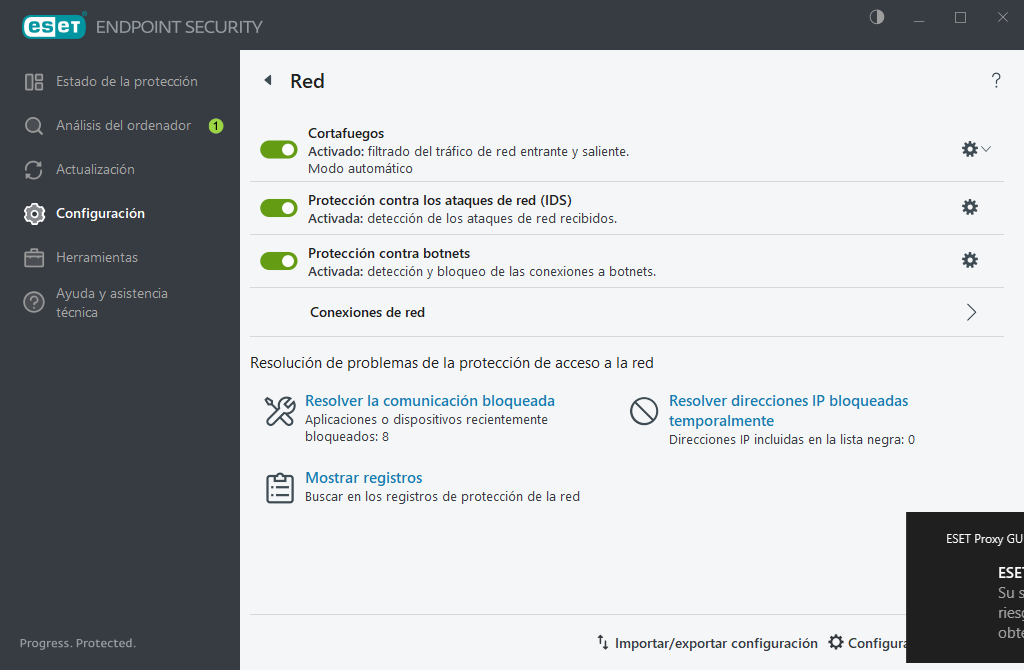The image size is (1024, 670).
Task: Expand the Conexiones de red chevron
Action: 971,312
